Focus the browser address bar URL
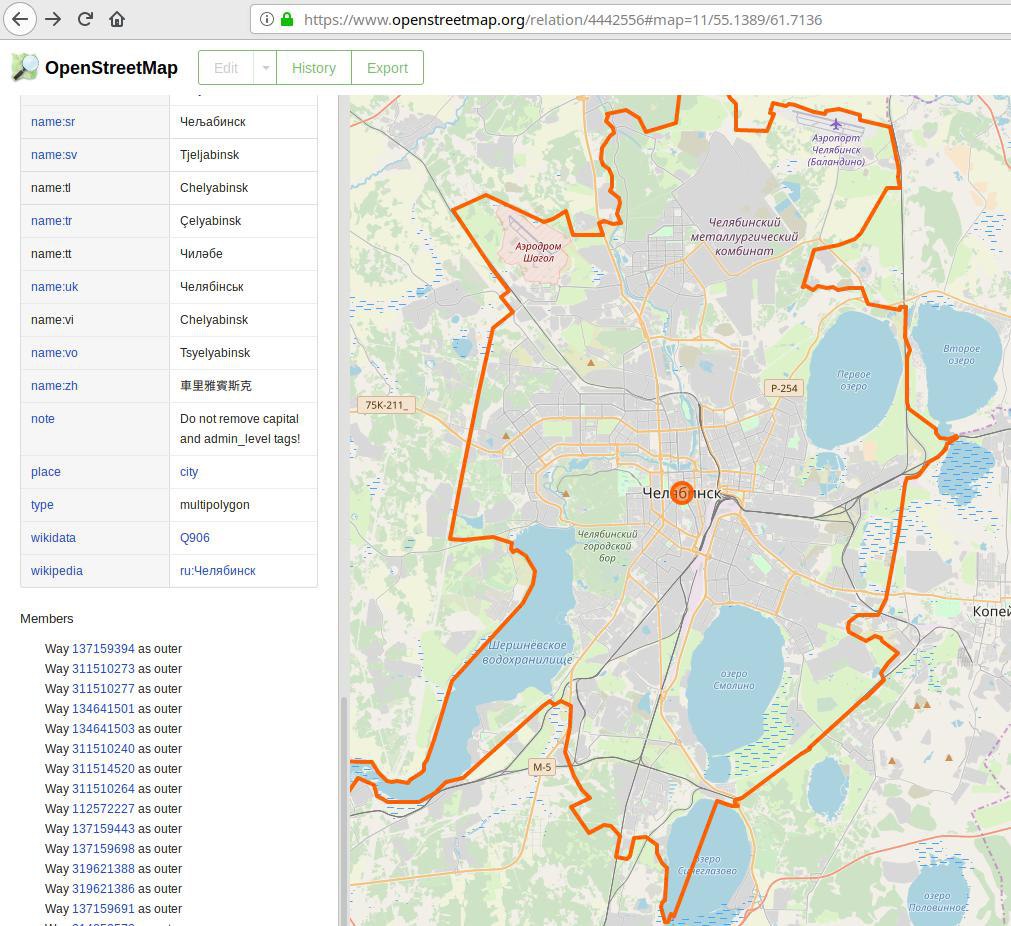Image resolution: width=1011 pixels, height=926 pixels. point(563,20)
